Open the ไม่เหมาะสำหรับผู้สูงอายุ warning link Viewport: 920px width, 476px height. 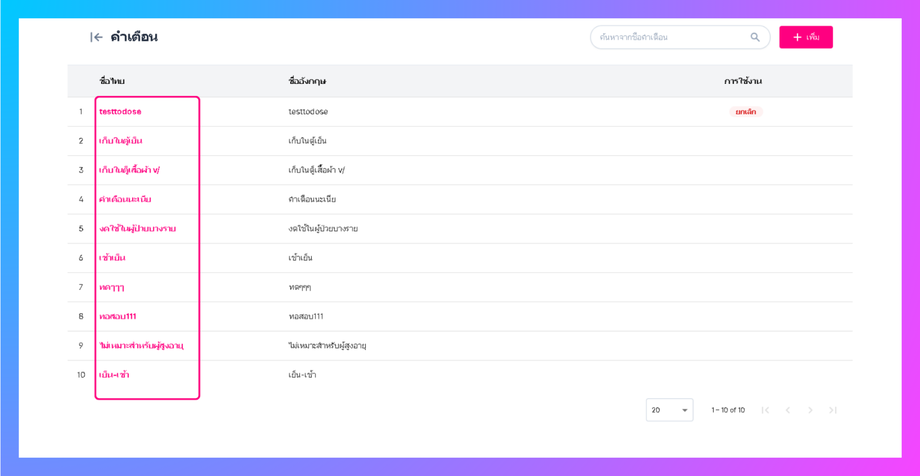[x=141, y=346]
